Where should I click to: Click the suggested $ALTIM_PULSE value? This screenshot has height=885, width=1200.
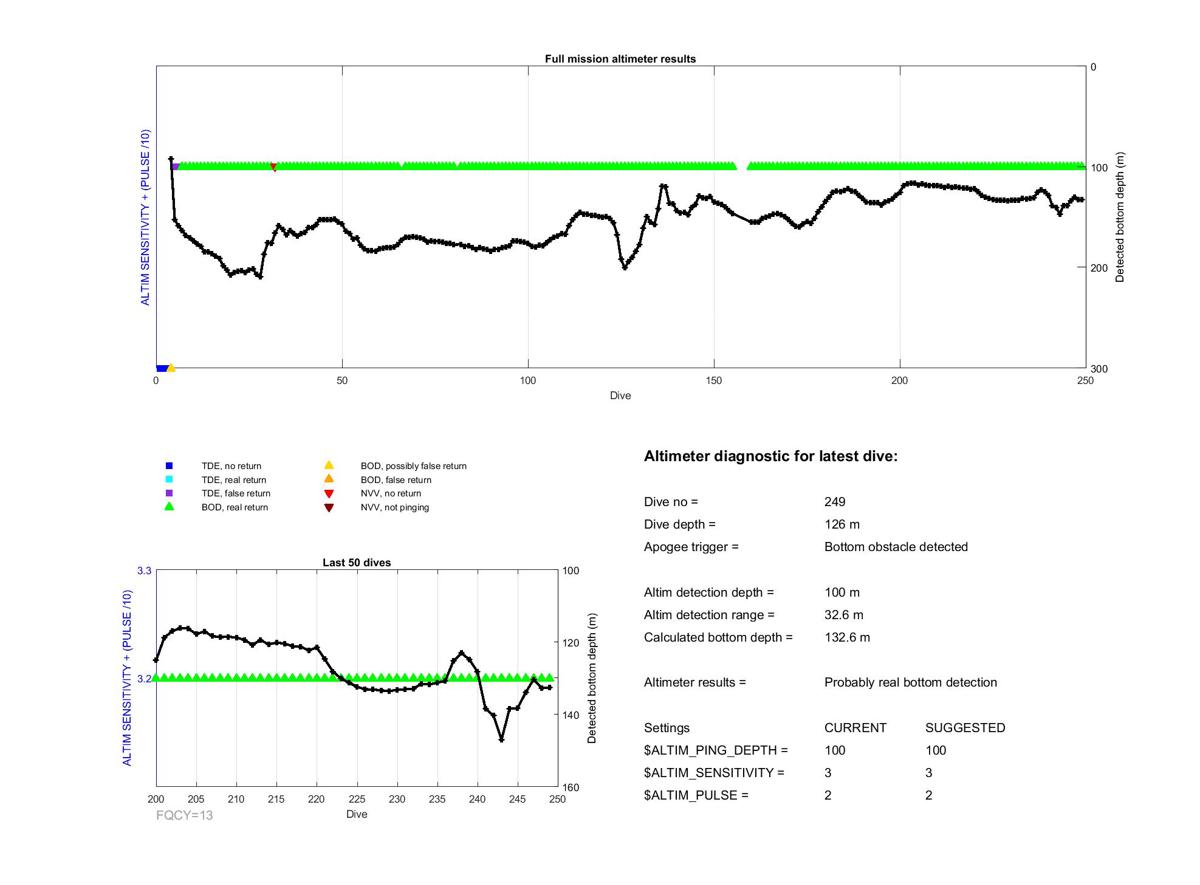pyautogui.click(x=929, y=796)
